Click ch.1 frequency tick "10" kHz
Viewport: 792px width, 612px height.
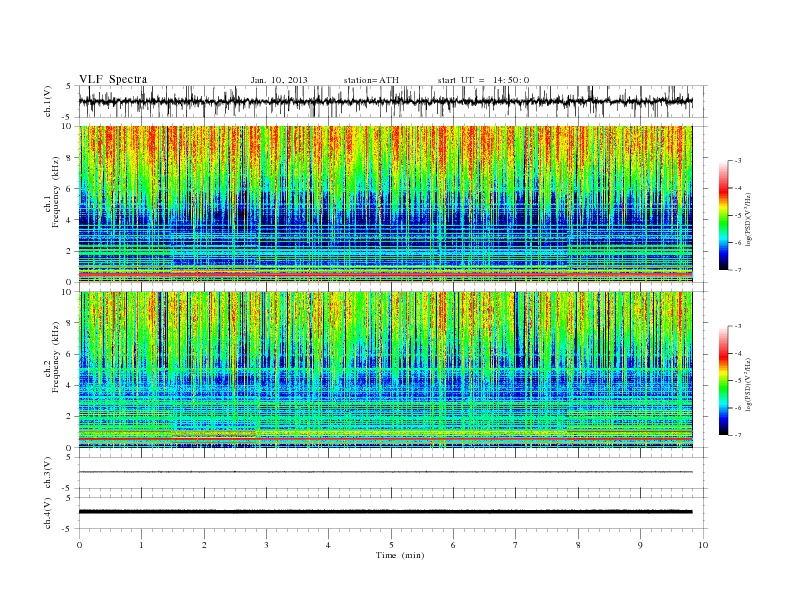tap(67, 126)
